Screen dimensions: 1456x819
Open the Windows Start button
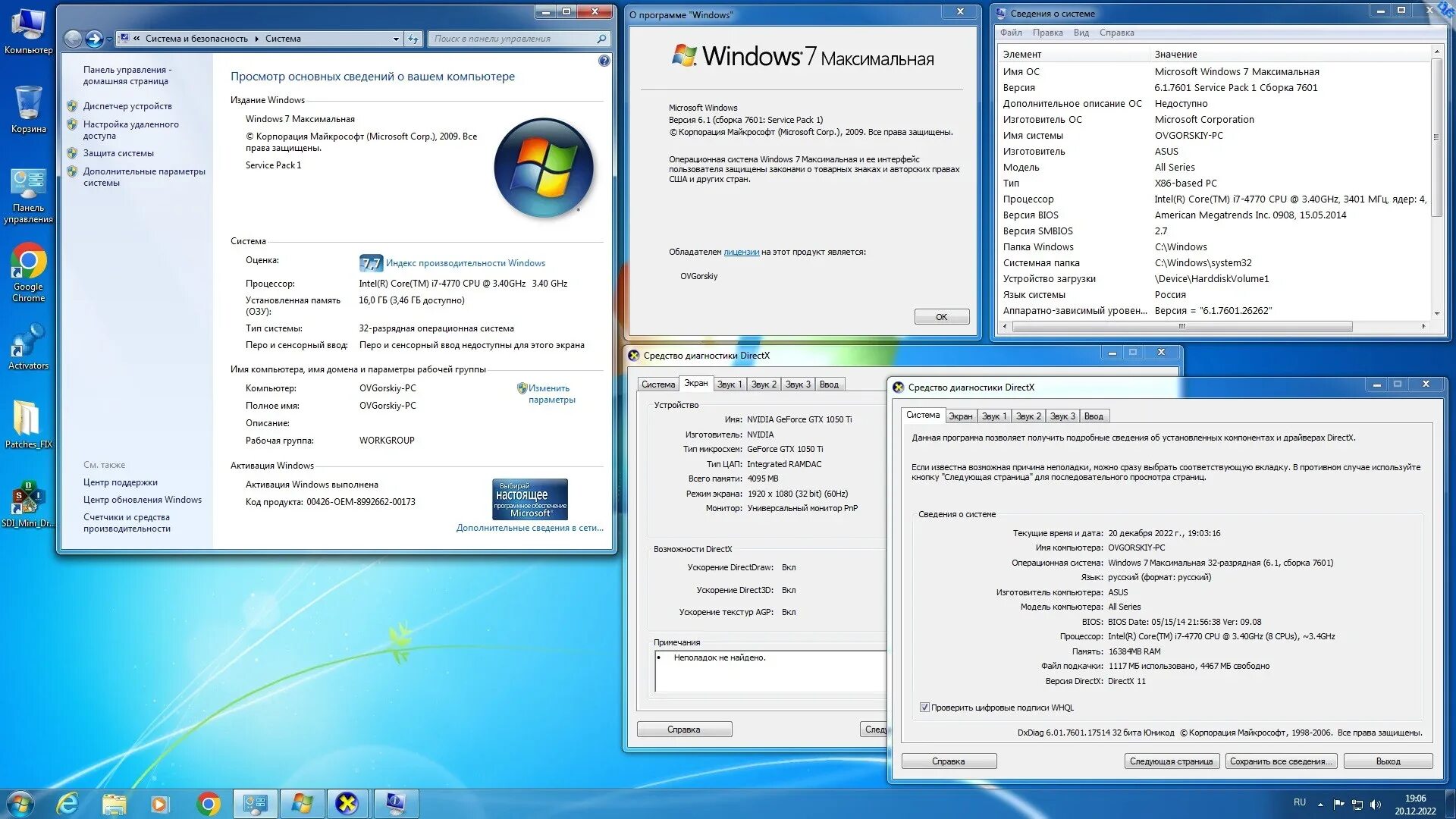(x=20, y=804)
